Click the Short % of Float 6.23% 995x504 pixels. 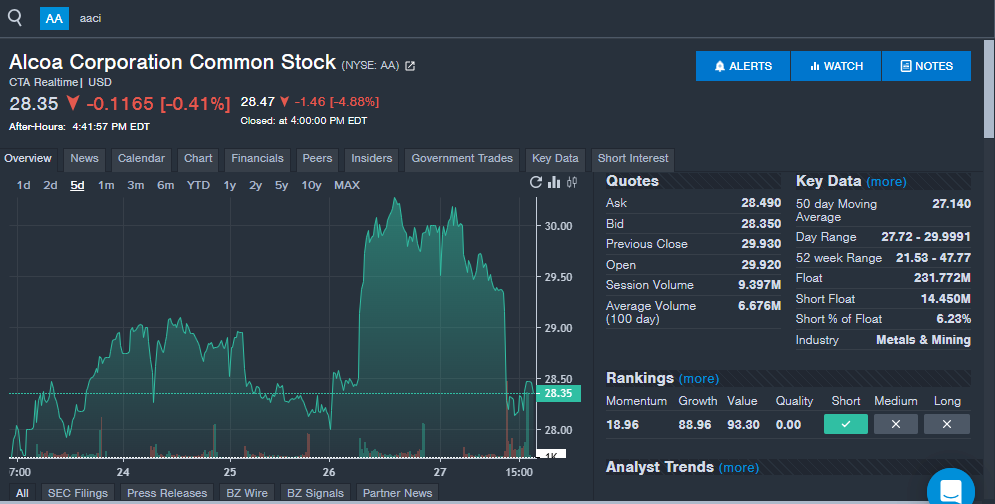pos(953,319)
